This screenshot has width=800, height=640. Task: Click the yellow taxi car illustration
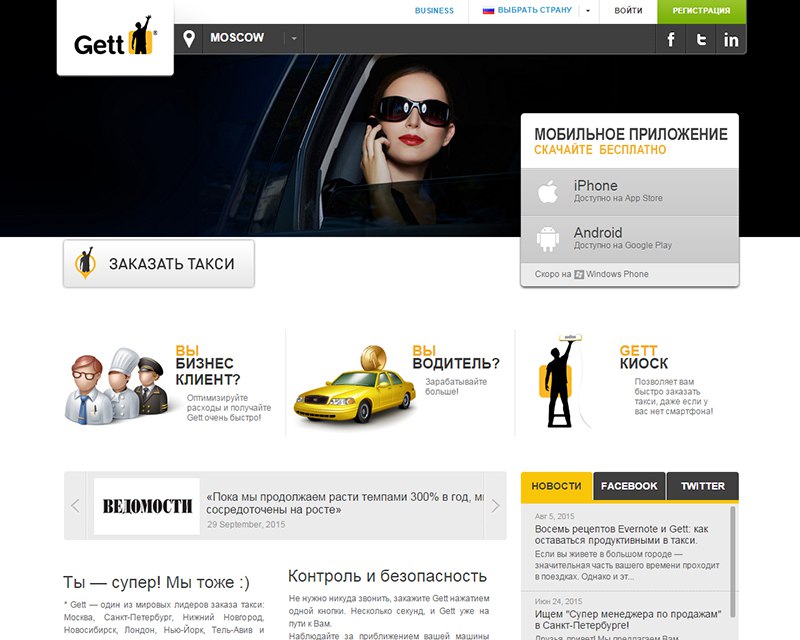[x=355, y=385]
